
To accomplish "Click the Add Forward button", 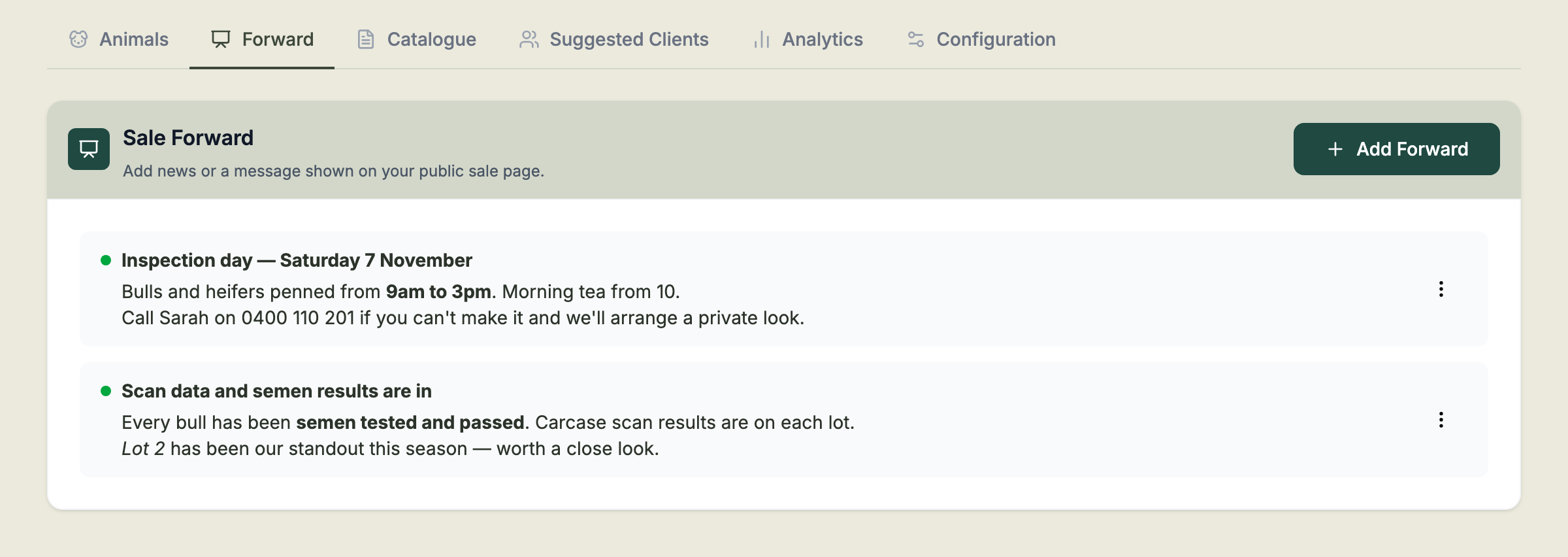I will pos(1396,149).
